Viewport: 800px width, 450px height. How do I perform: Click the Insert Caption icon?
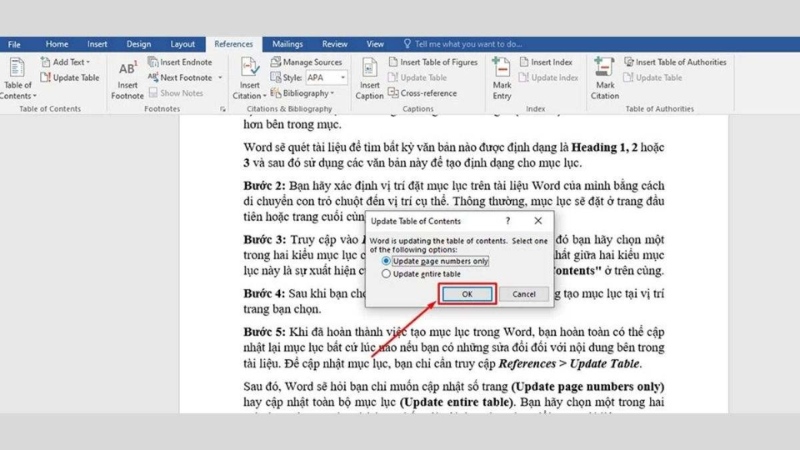coord(369,71)
